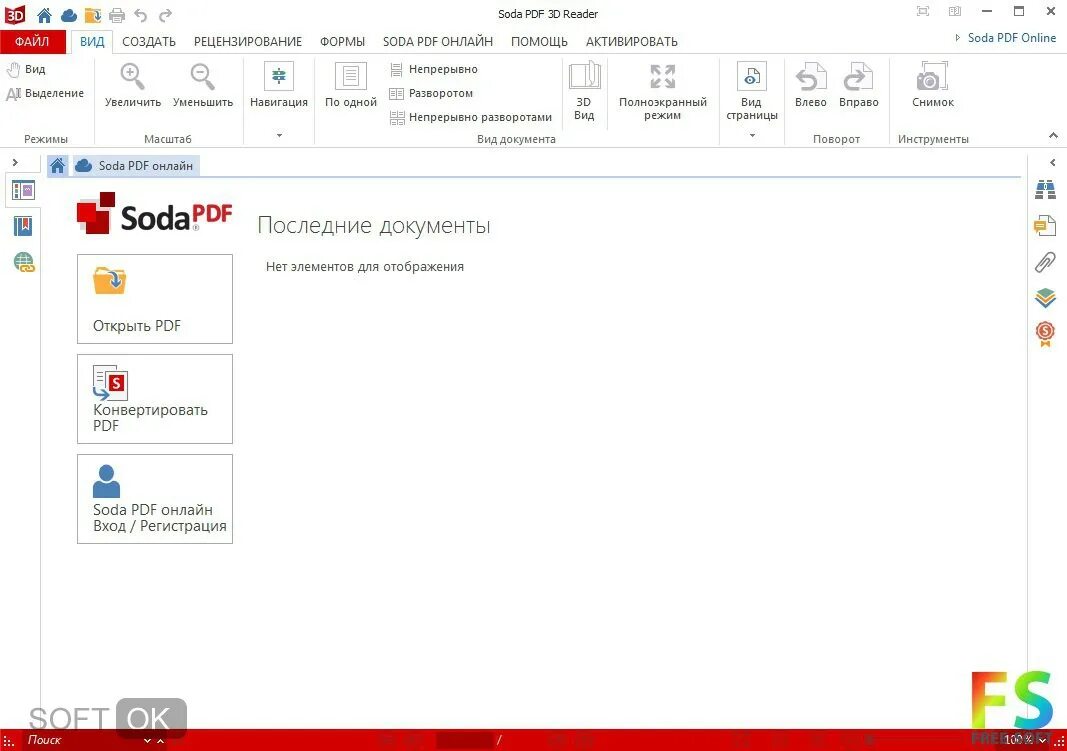The height and width of the screenshot is (751, 1067).
Task: Open the search options dropdown arrow
Action: point(147,741)
